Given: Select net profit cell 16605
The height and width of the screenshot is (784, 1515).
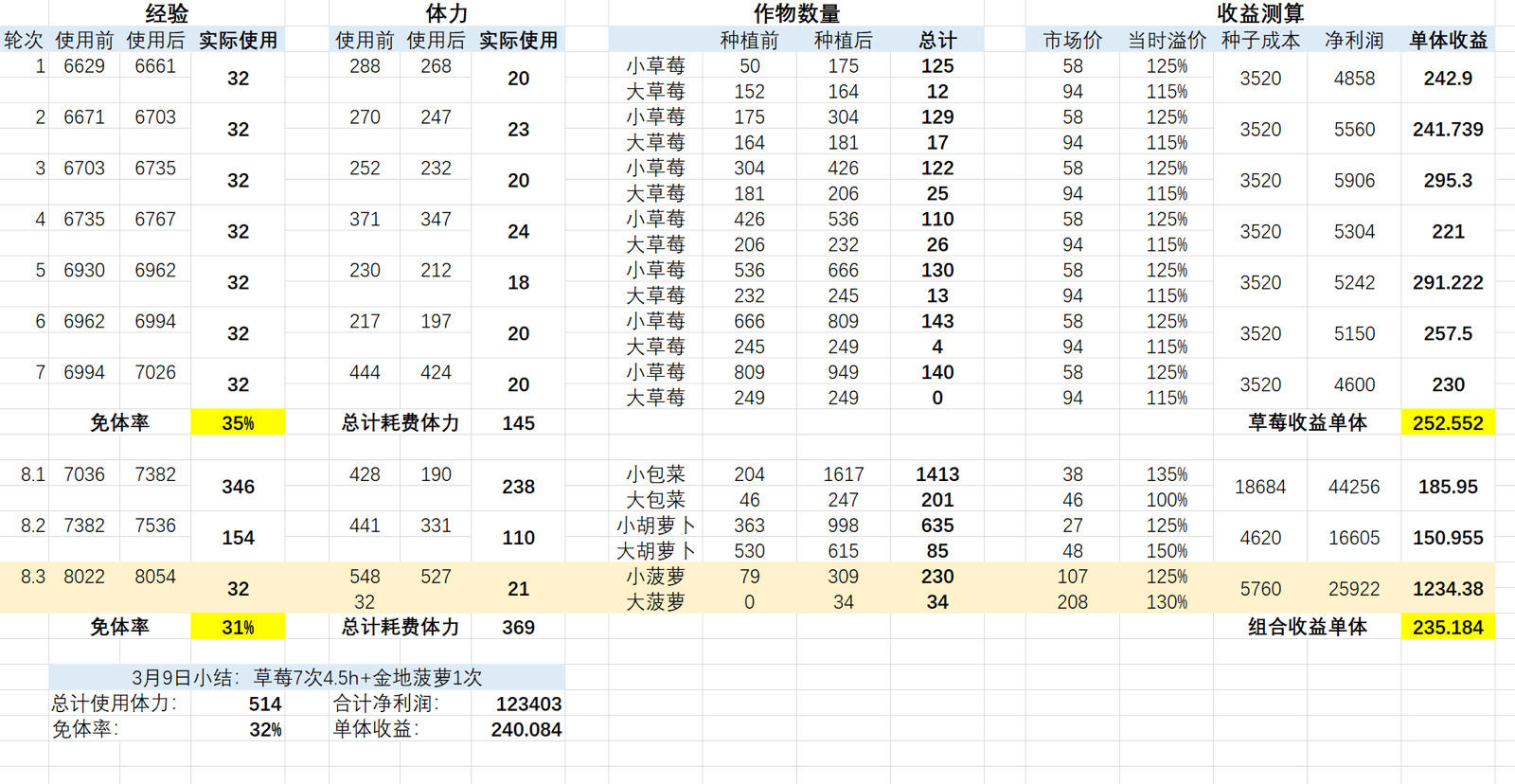Looking at the screenshot, I should pyautogui.click(x=1354, y=537).
